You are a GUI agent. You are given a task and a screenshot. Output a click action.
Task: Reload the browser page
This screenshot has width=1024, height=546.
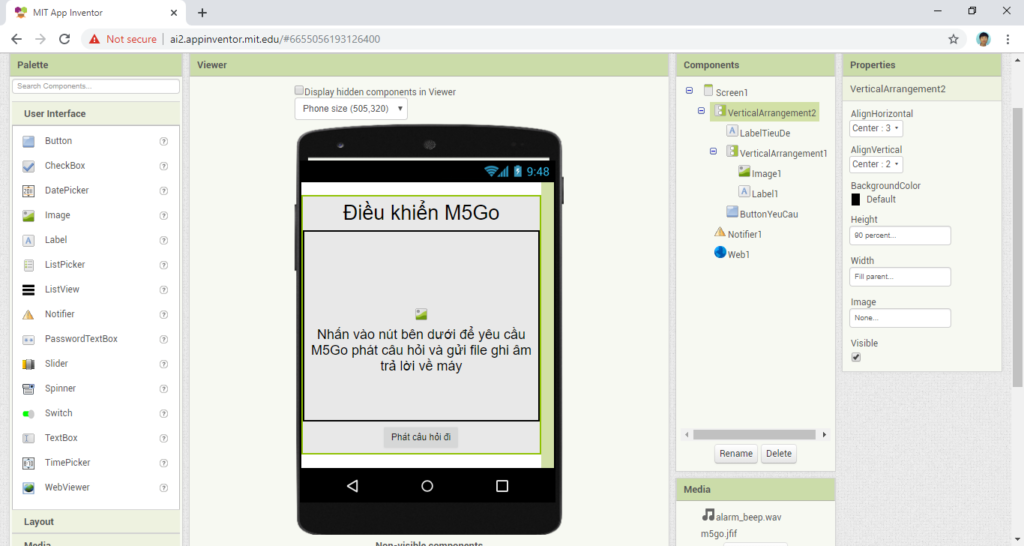(65, 39)
